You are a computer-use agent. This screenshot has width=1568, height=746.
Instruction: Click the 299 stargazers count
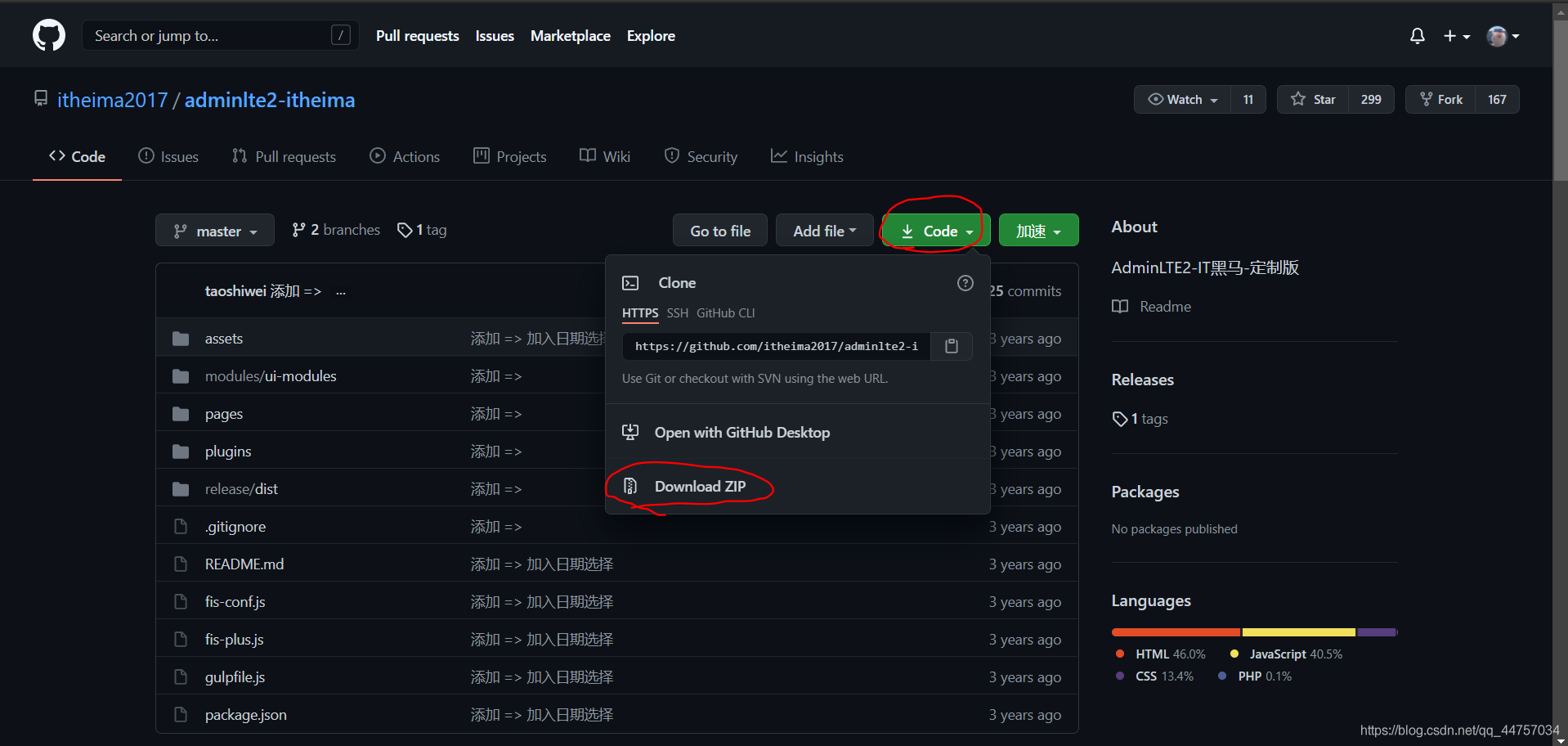[1371, 100]
